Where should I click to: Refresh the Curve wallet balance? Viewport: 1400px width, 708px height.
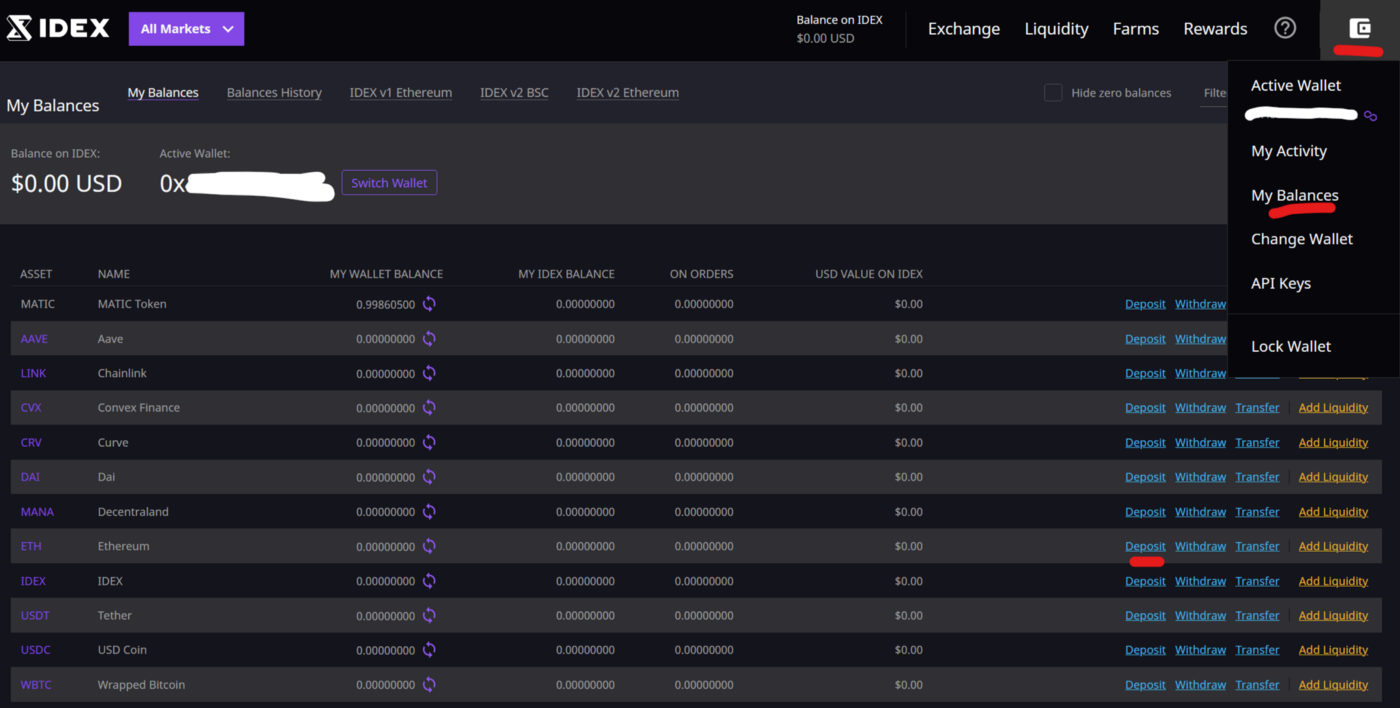[x=429, y=442]
